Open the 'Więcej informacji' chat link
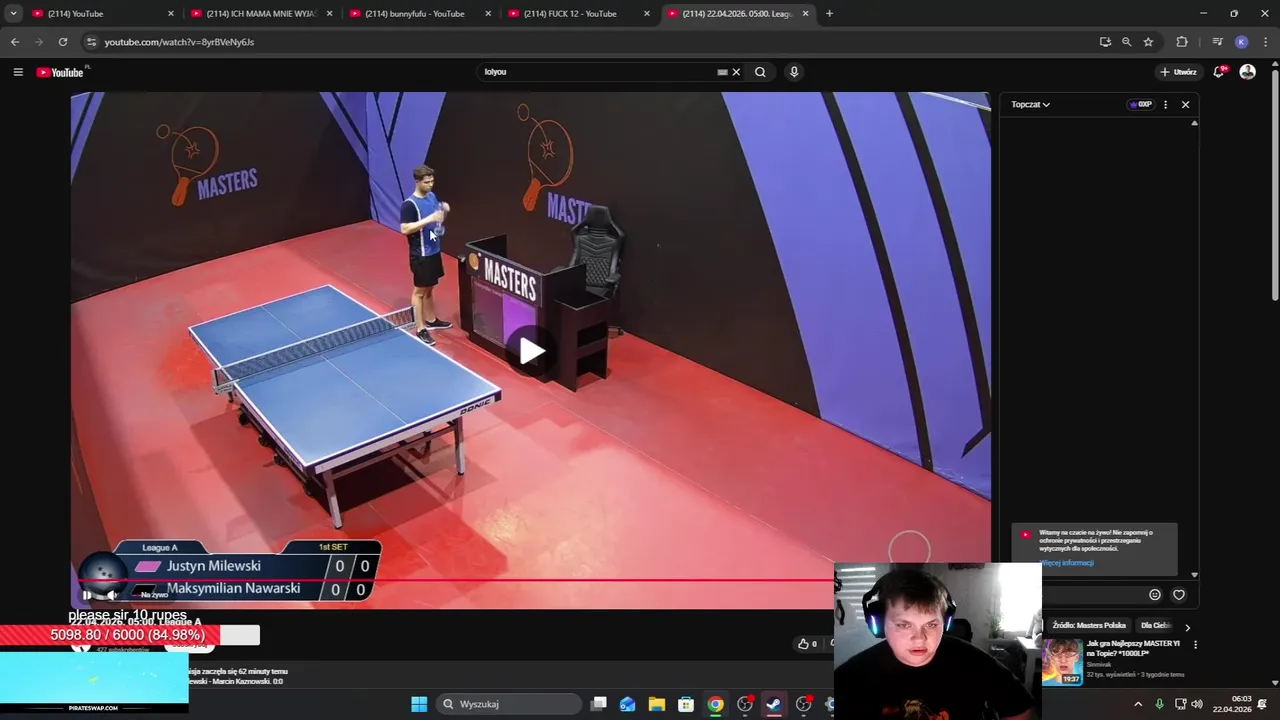 [1067, 563]
